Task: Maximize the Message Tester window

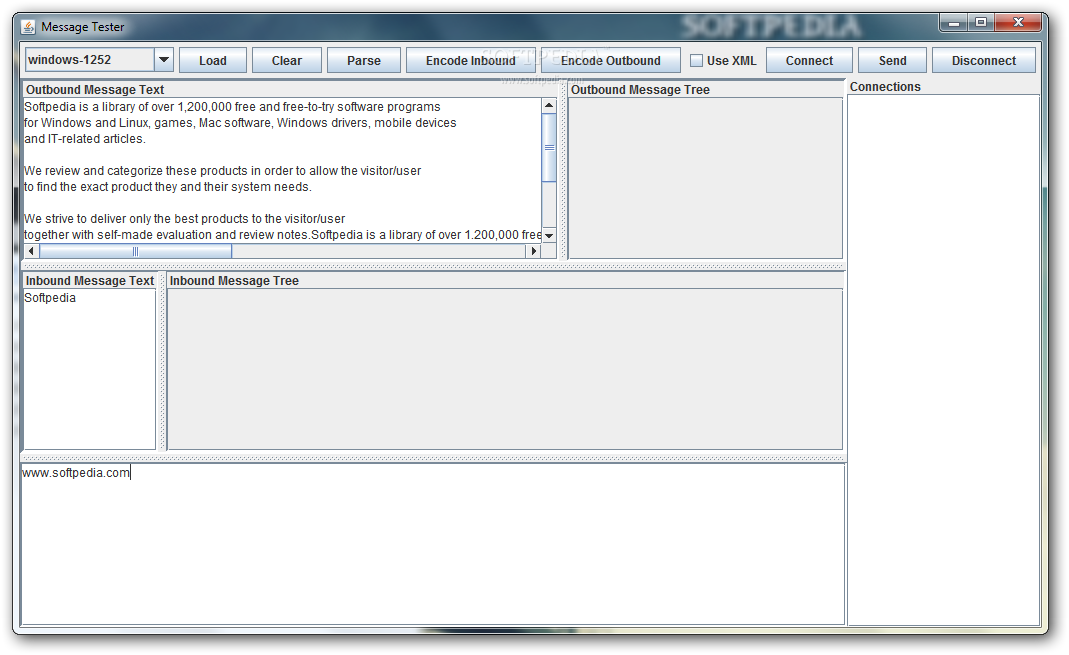Action: tap(981, 22)
